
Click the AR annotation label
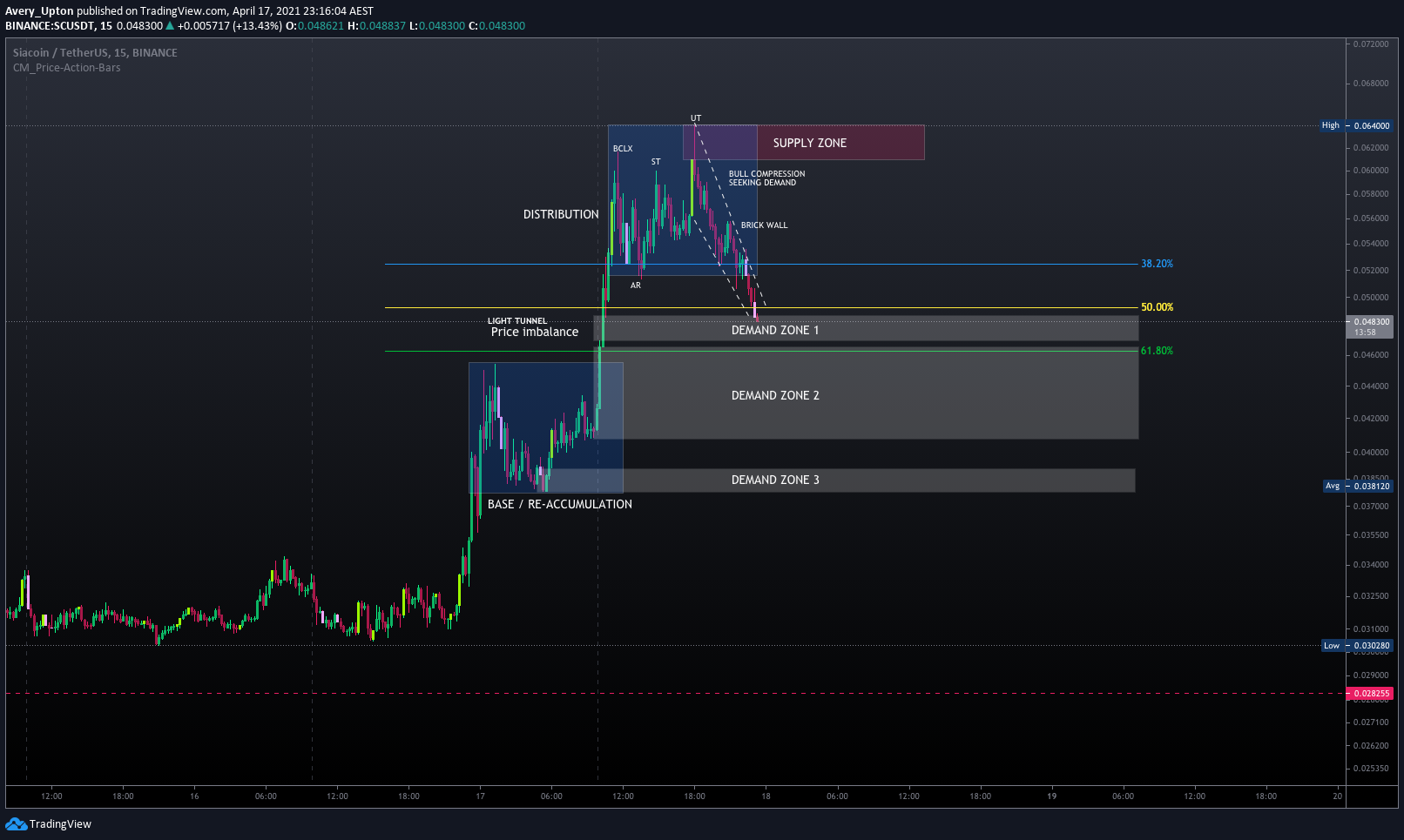tap(636, 286)
